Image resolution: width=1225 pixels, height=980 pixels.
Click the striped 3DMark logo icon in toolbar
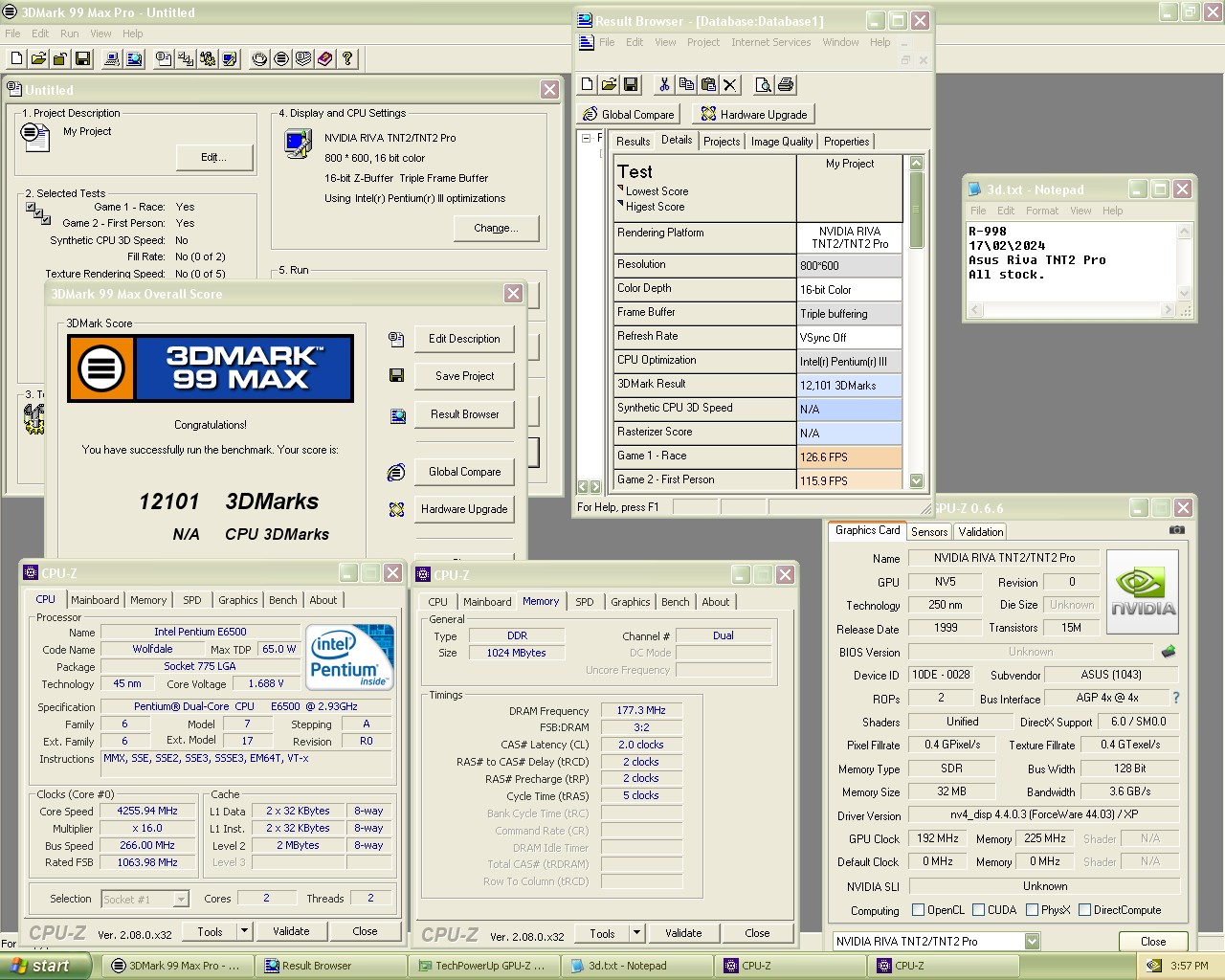(x=281, y=58)
